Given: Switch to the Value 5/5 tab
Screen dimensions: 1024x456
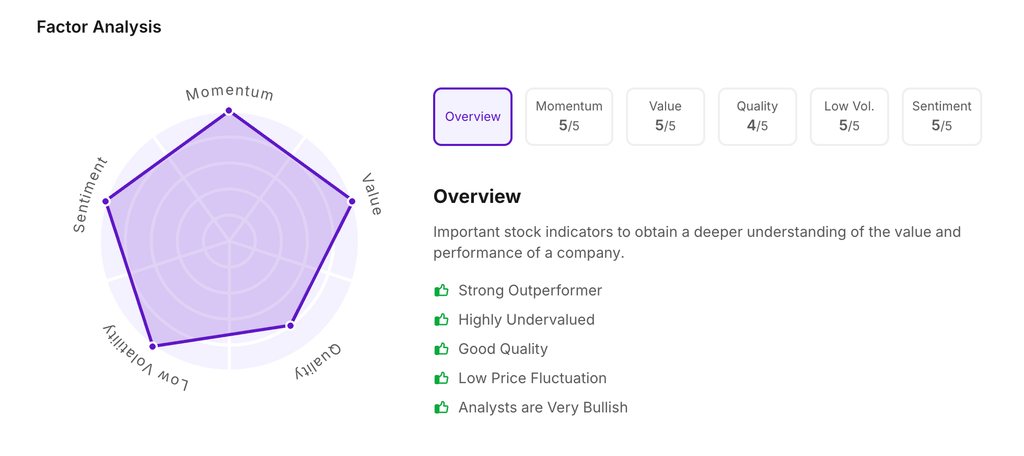Looking at the screenshot, I should tap(665, 117).
